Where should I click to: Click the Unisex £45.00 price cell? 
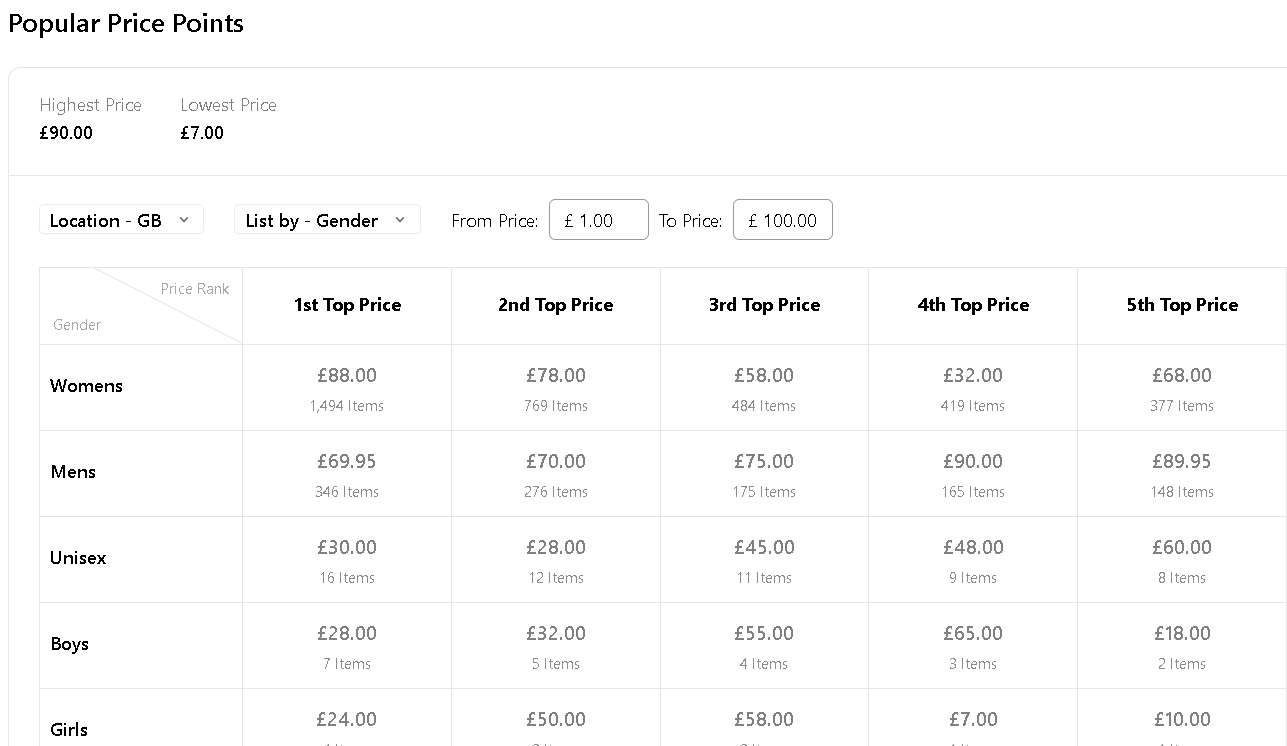[764, 560]
